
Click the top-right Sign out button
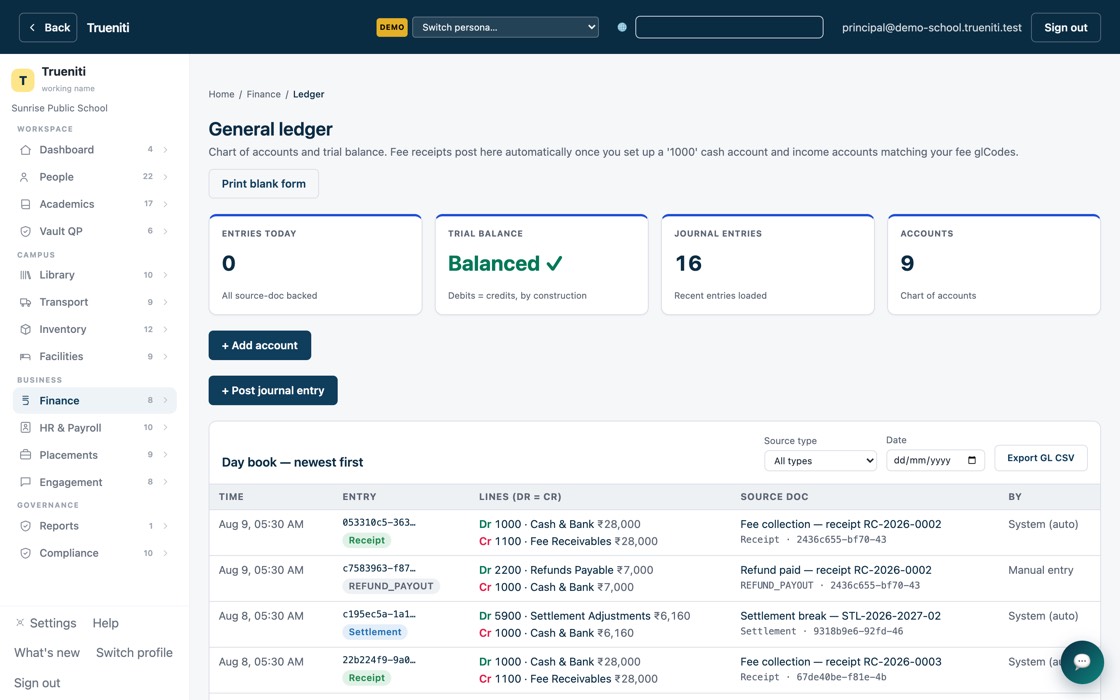(x=1066, y=27)
